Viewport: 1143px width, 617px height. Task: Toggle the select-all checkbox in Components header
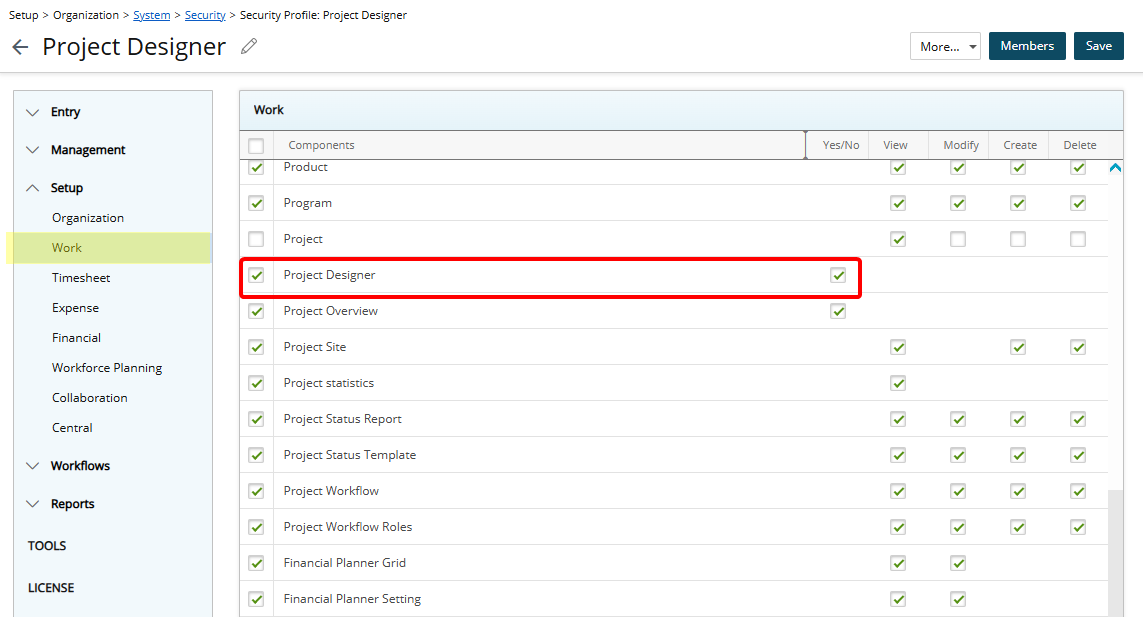coord(256,145)
